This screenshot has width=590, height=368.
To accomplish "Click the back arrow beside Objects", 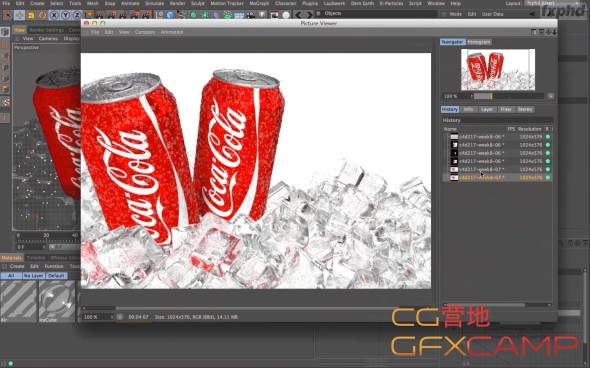I will coord(298,14).
